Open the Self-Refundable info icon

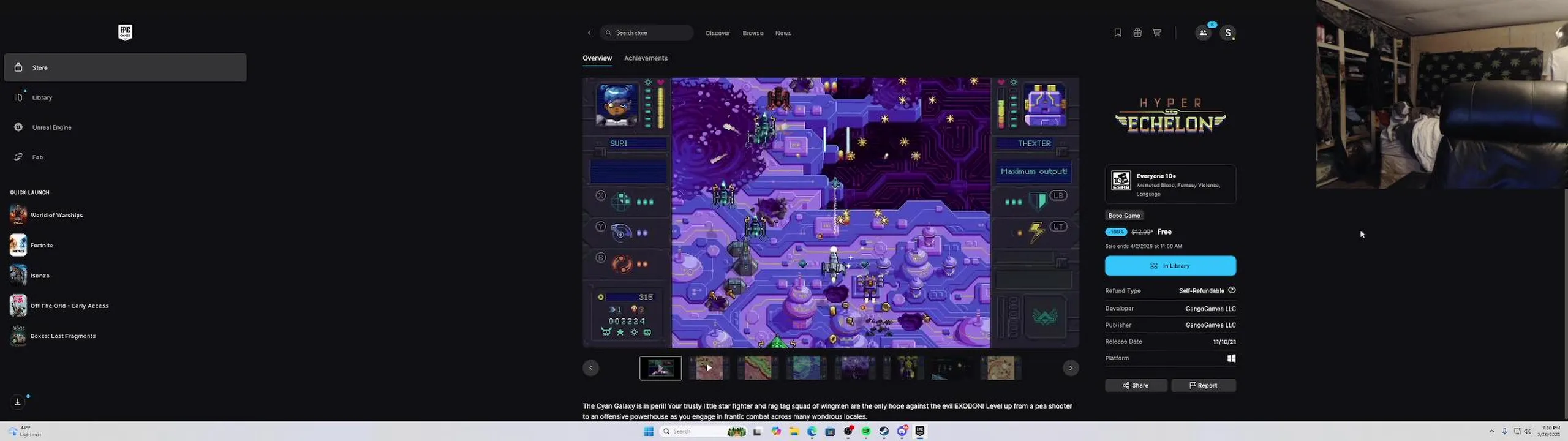(x=1232, y=290)
